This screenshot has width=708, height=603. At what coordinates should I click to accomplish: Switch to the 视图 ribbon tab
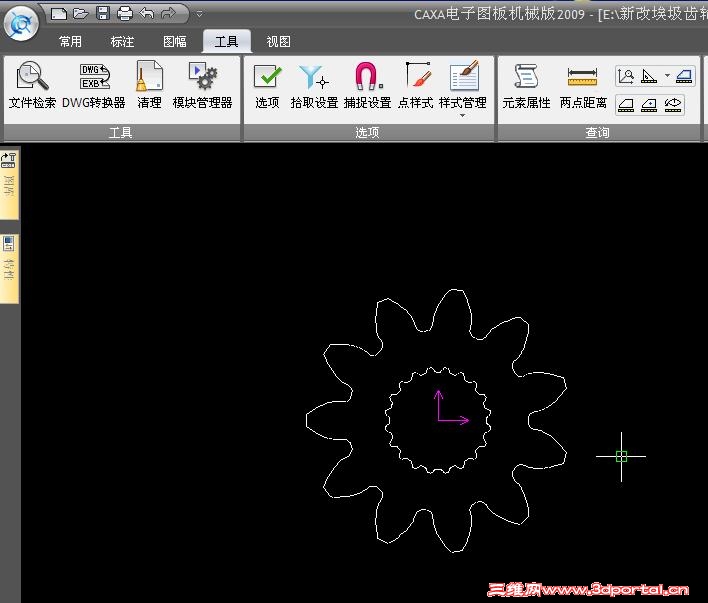278,42
